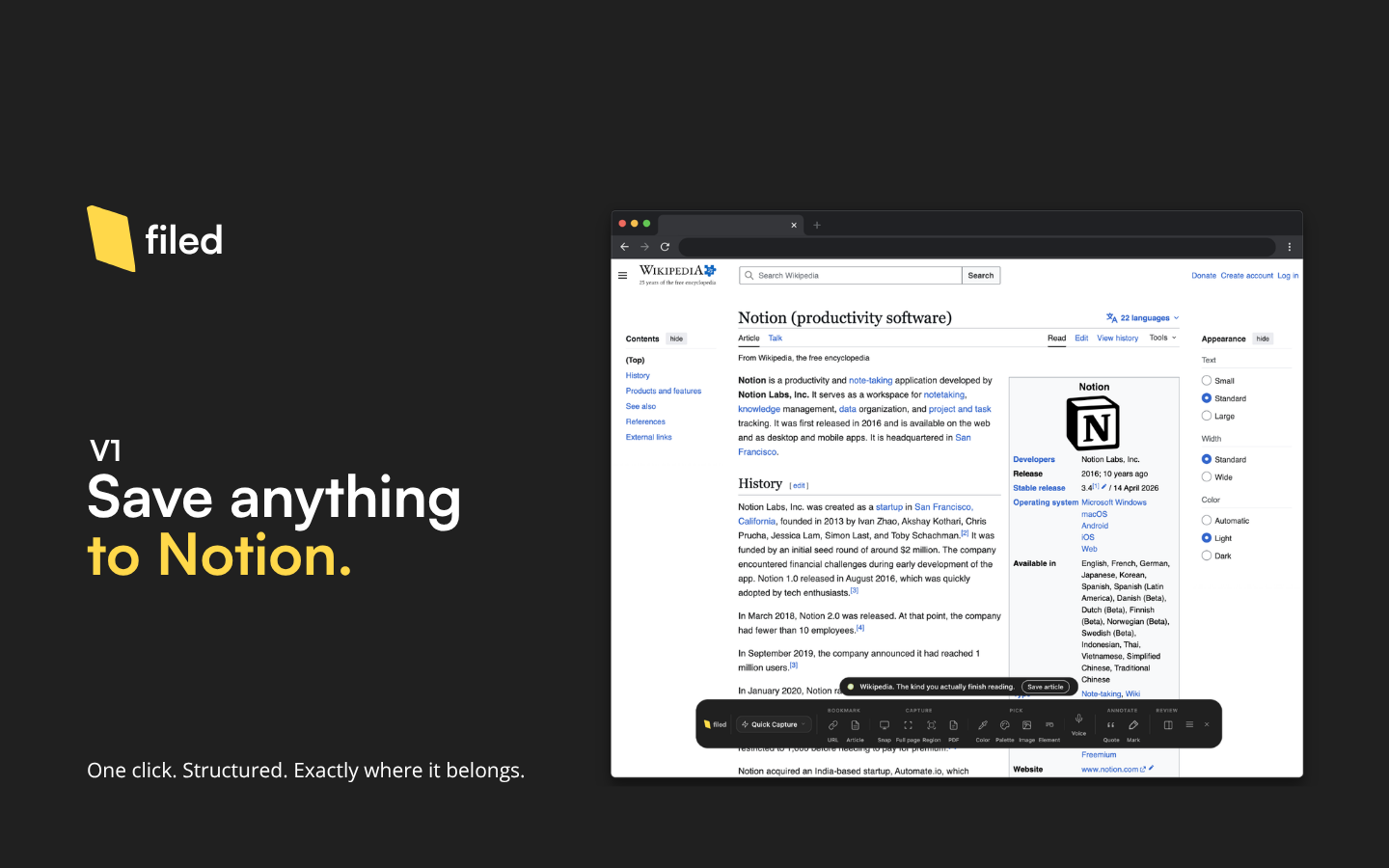The image size is (1389, 868).
Task: Click Create account link
Action: tap(1247, 276)
